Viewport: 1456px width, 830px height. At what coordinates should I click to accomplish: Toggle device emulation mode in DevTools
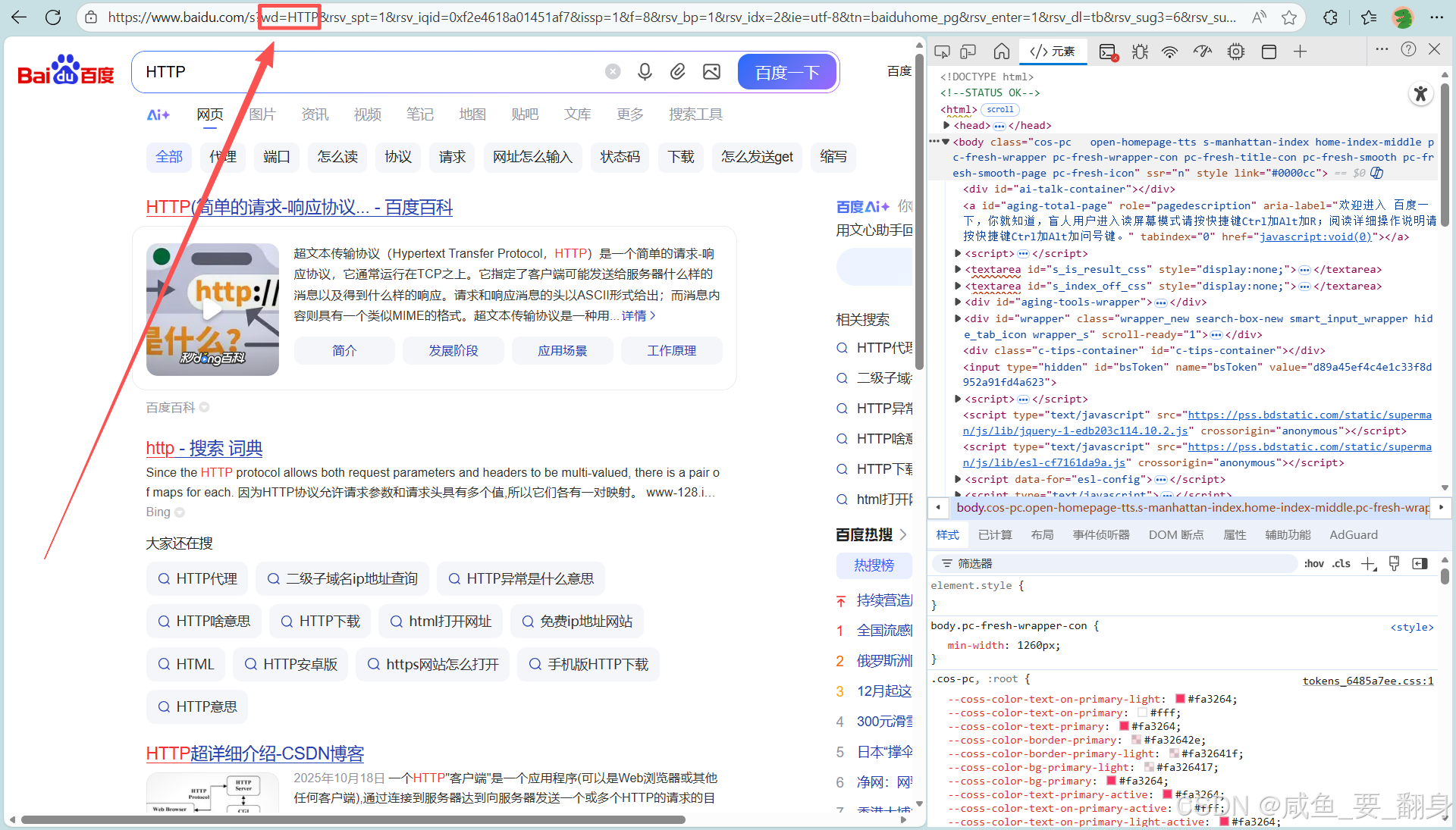968,52
